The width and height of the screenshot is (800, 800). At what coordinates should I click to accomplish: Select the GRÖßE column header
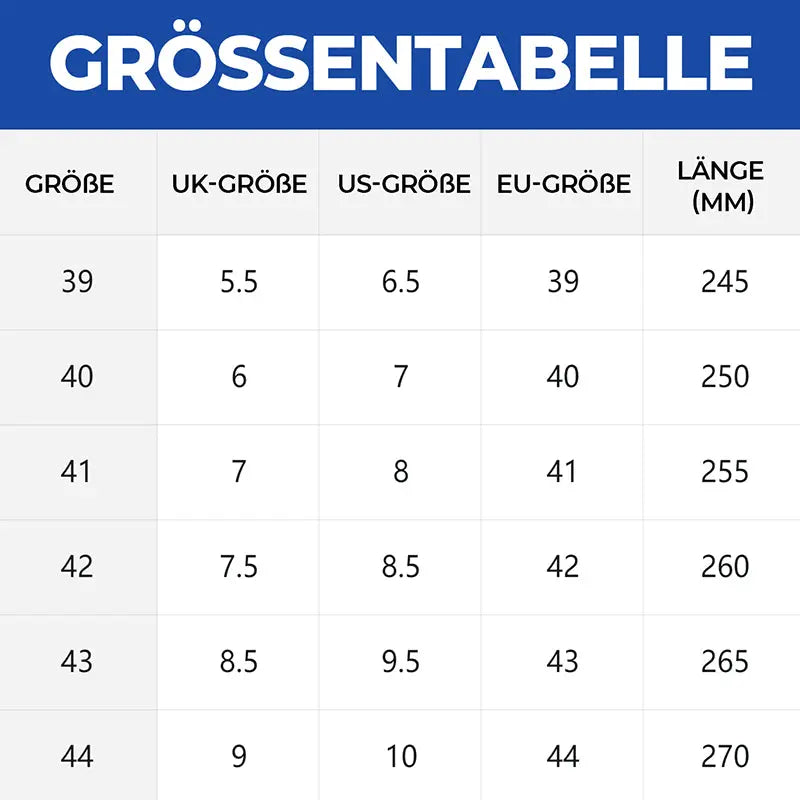pos(69,184)
